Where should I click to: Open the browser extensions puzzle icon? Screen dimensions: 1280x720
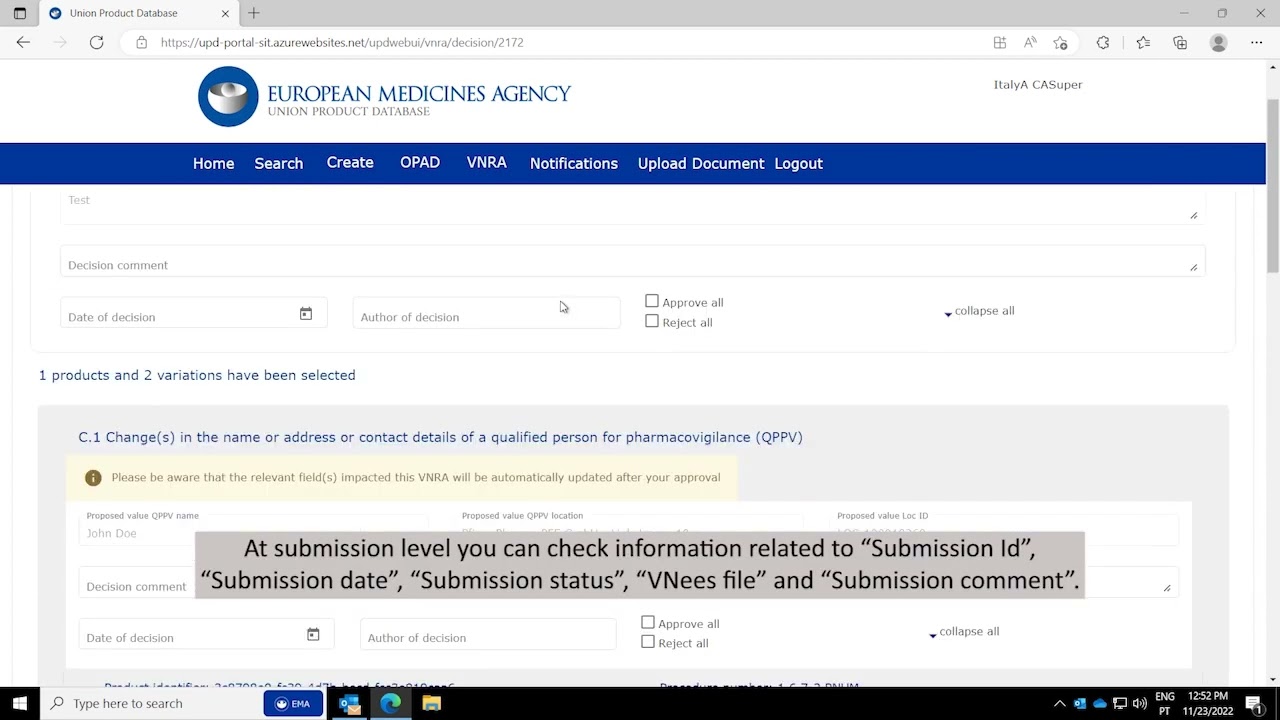point(1103,42)
